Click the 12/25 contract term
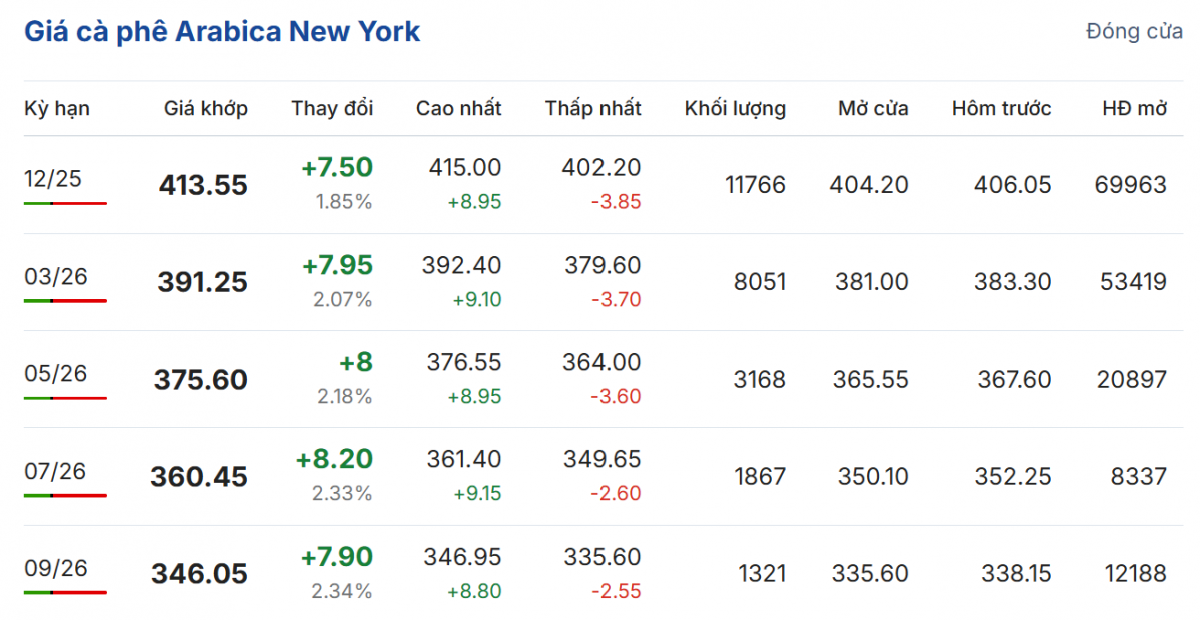1200x620 pixels. [53, 179]
